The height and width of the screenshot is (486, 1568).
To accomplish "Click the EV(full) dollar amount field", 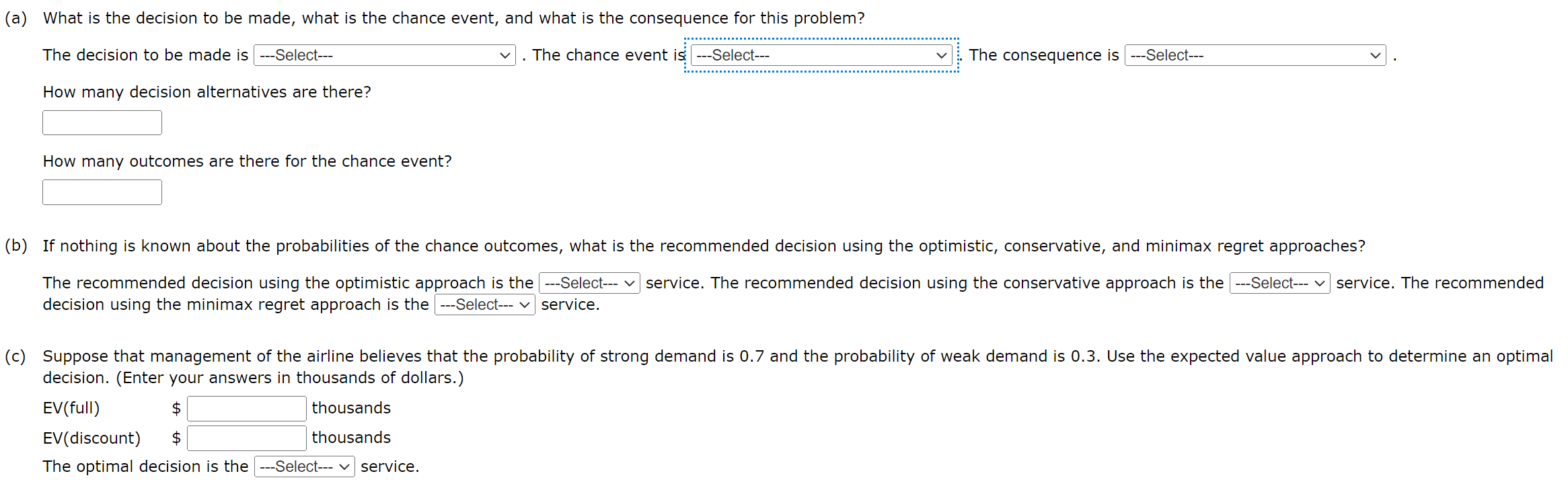I will (x=247, y=409).
